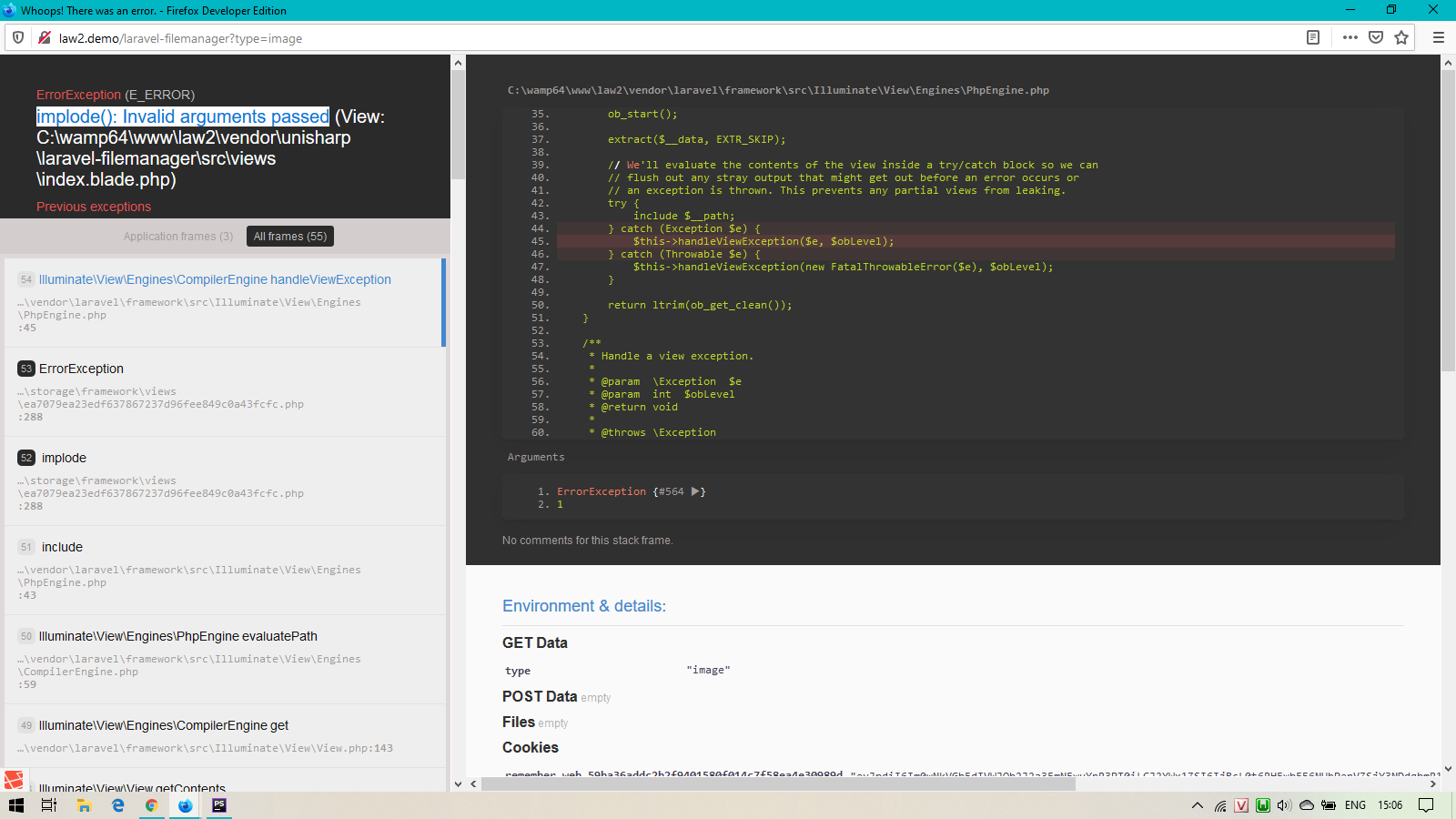The image size is (1456, 819).
Task: Show hidden system tray icons
Action: 1197,805
